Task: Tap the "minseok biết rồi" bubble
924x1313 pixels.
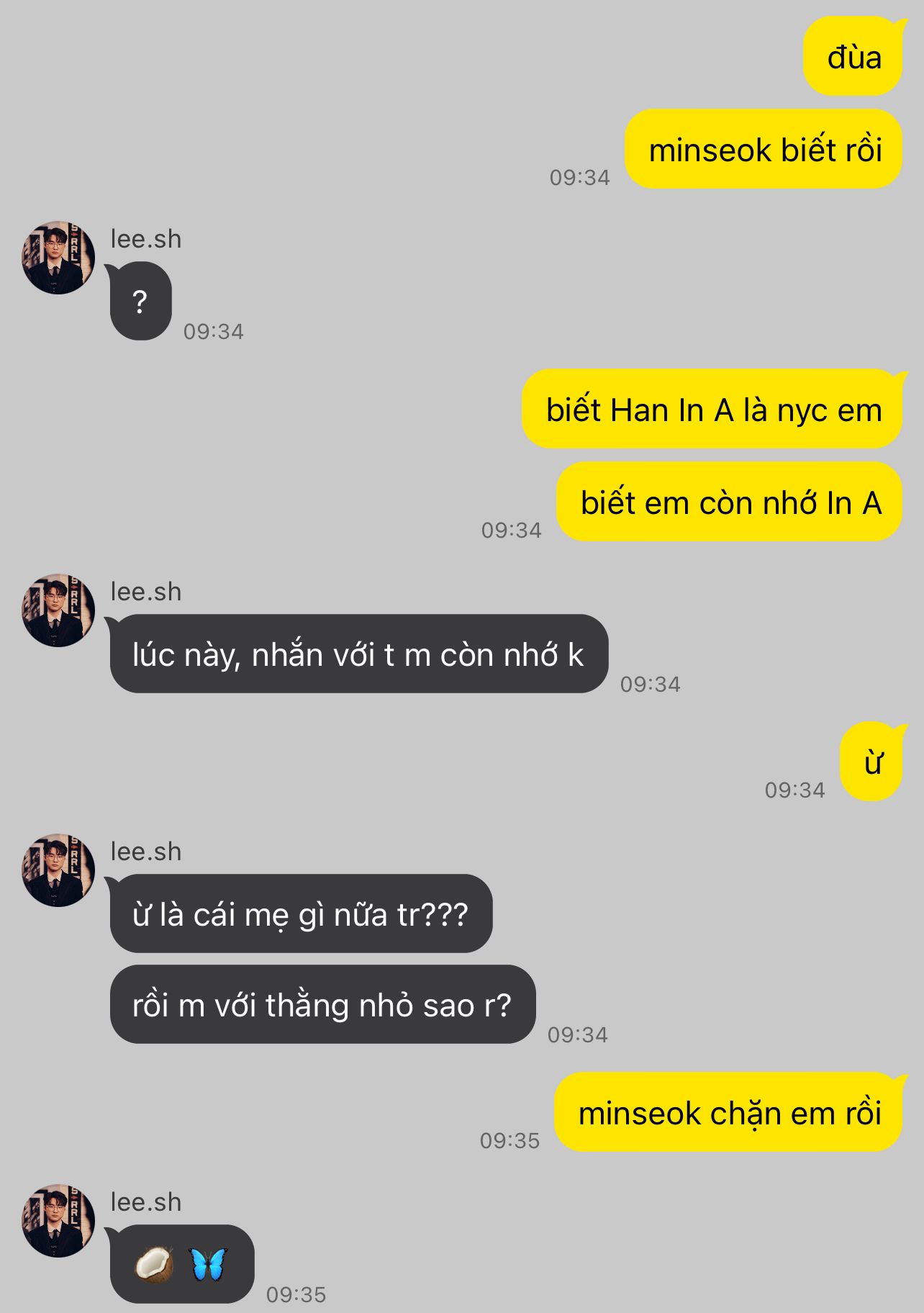Action: [x=764, y=149]
